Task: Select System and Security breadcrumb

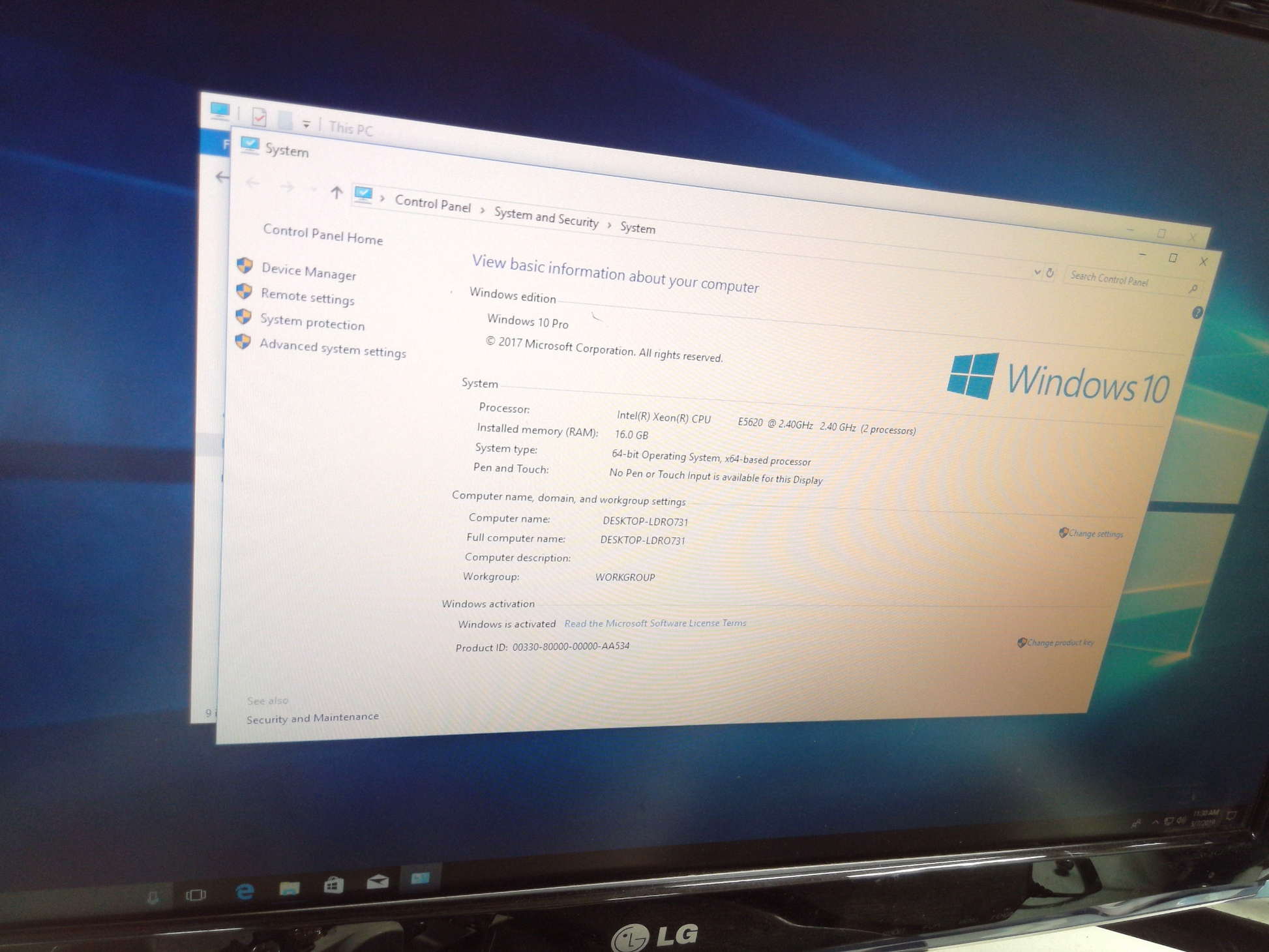Action: pyautogui.click(x=546, y=218)
